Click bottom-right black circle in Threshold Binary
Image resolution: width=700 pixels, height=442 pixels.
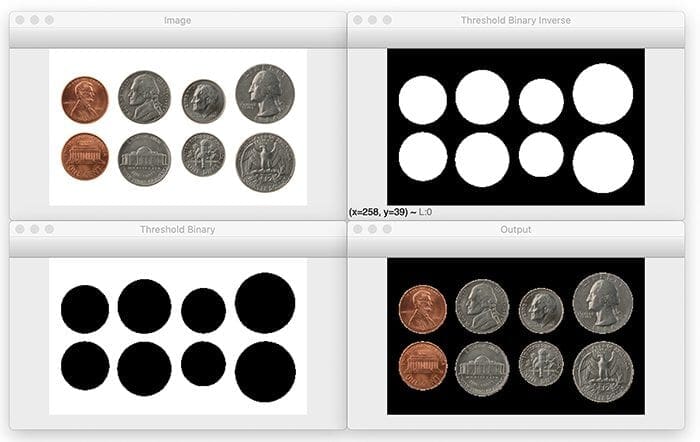point(265,370)
